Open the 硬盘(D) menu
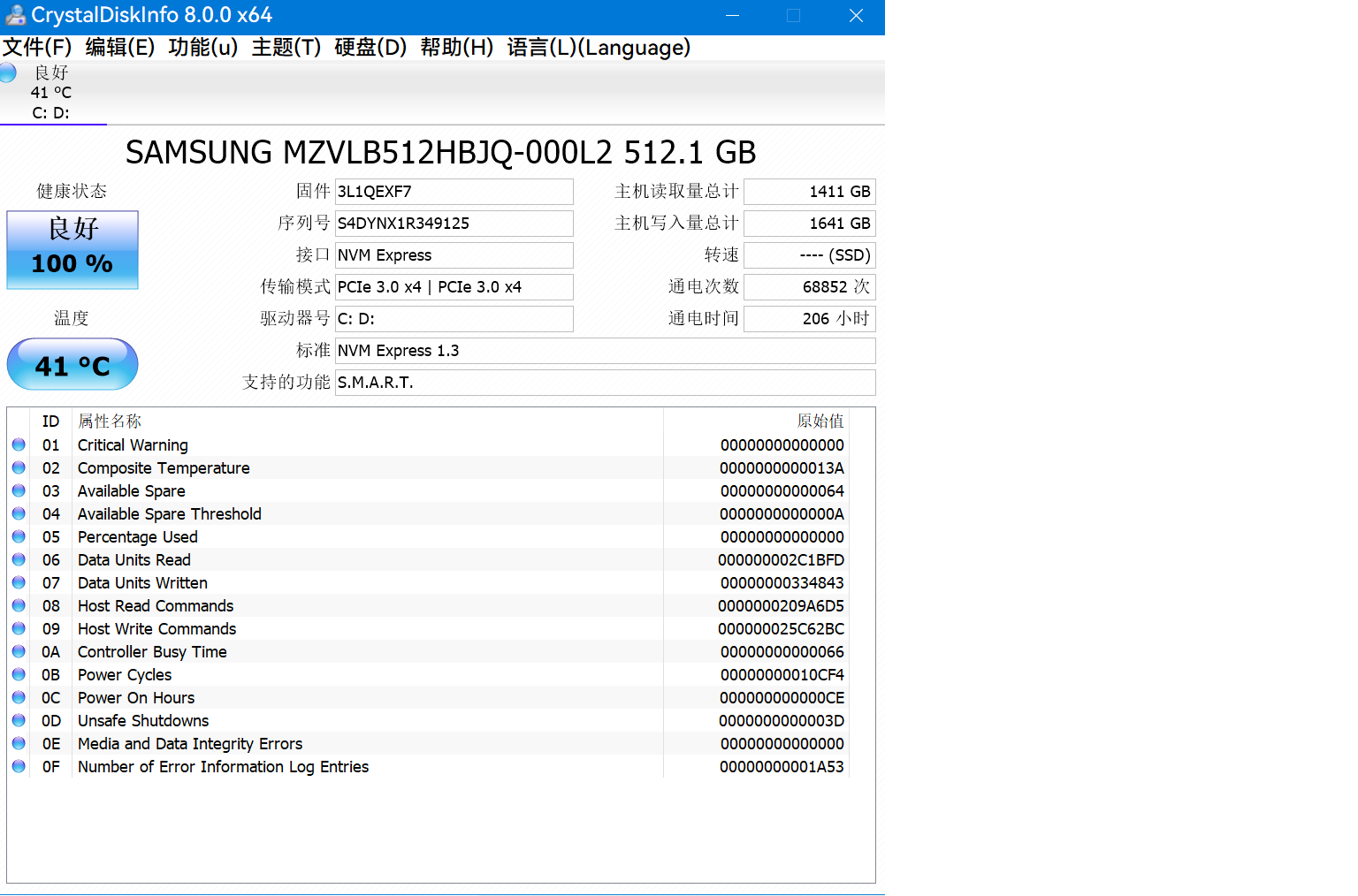 [370, 47]
